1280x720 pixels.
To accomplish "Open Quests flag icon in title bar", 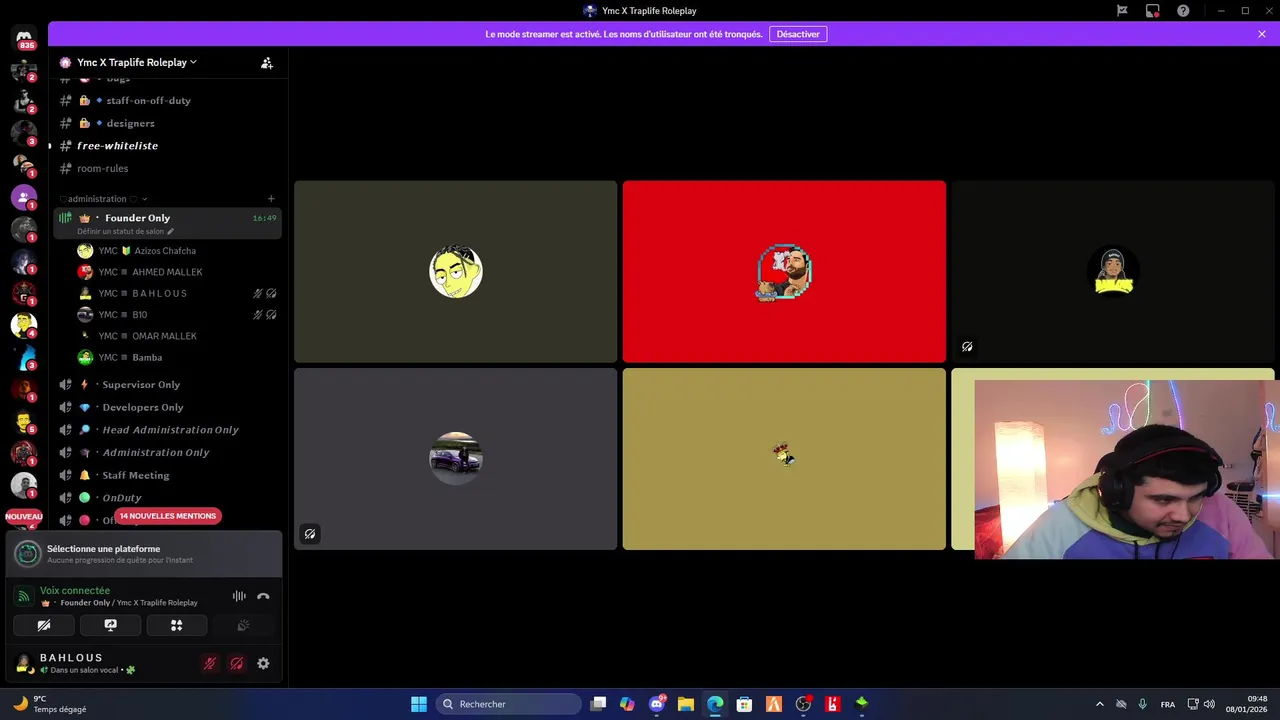I will [x=1122, y=11].
